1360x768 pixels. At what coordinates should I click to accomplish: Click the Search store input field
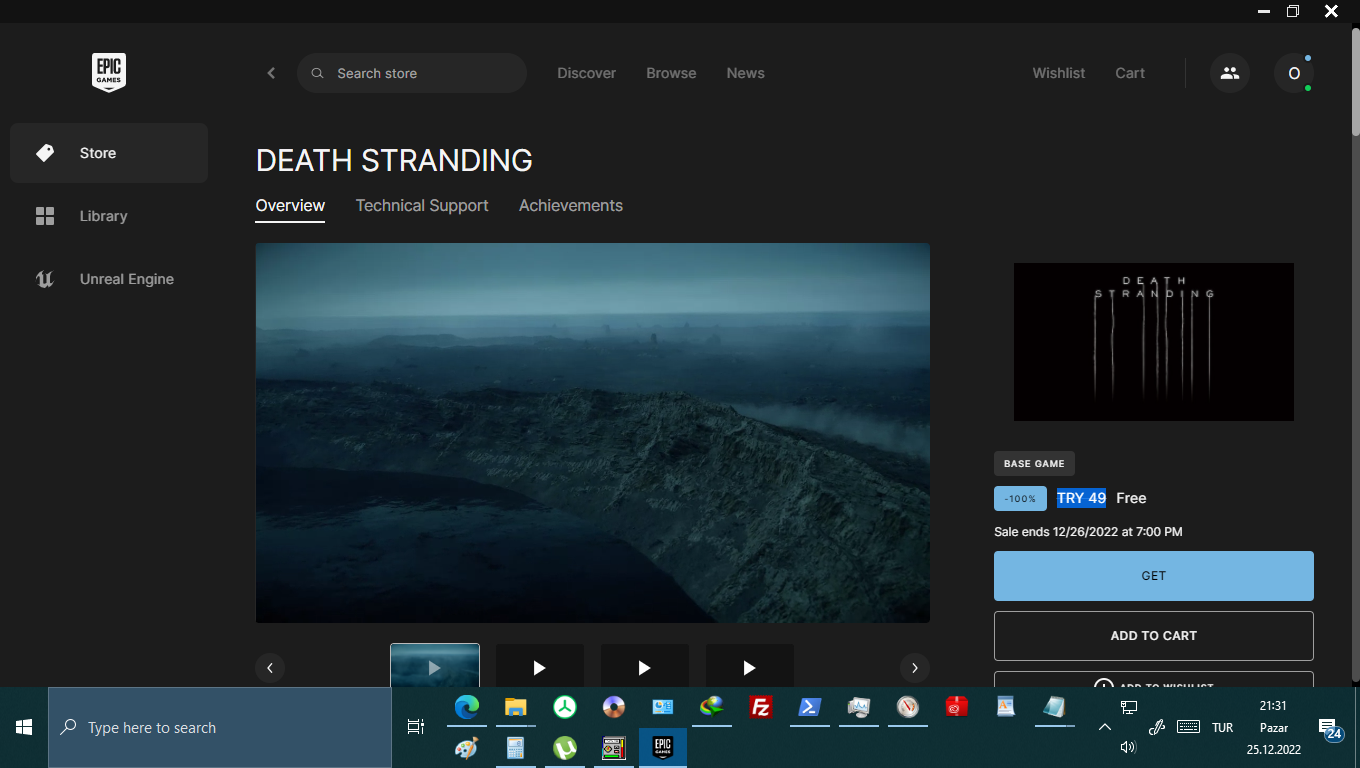pyautogui.click(x=412, y=73)
